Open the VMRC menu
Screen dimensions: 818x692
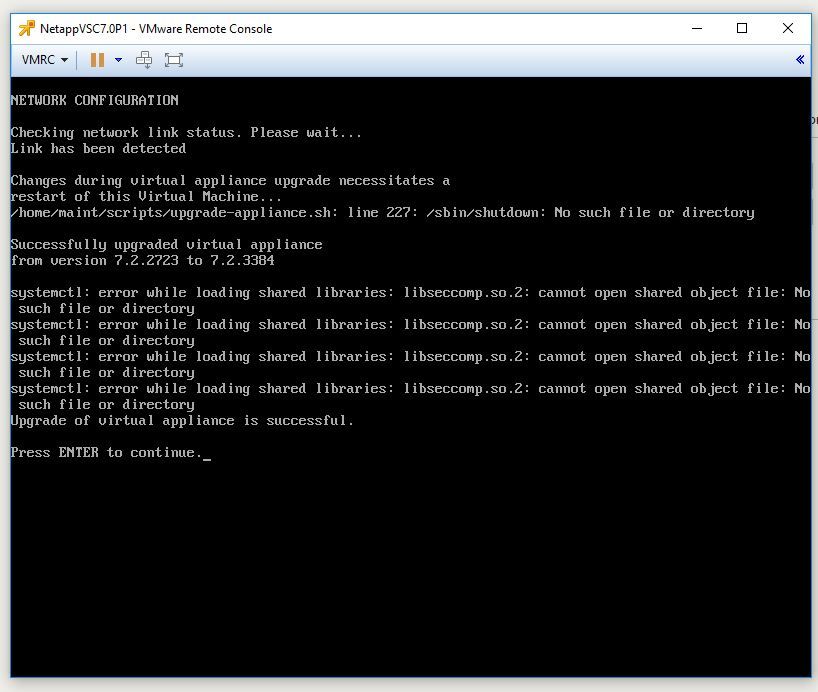coord(44,59)
